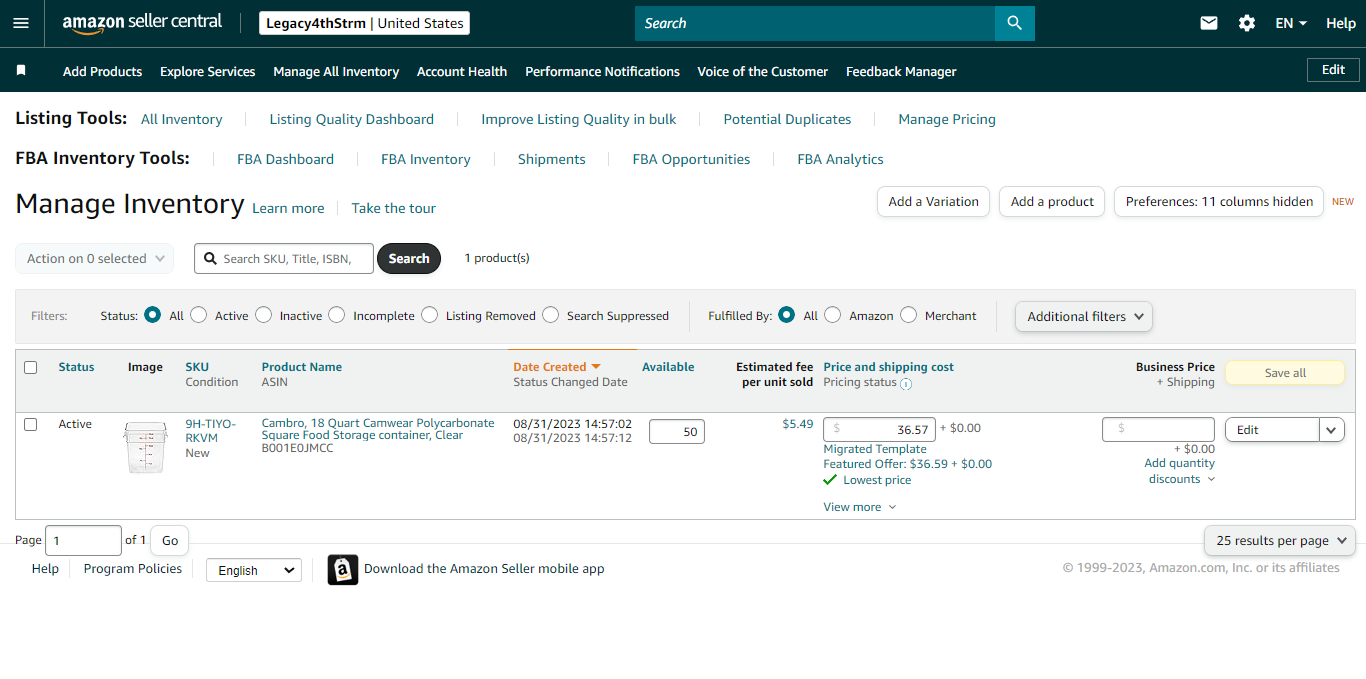Open the Legacy4thStrm account switcher
Viewport: 1366px width, 679px height.
click(364, 23)
